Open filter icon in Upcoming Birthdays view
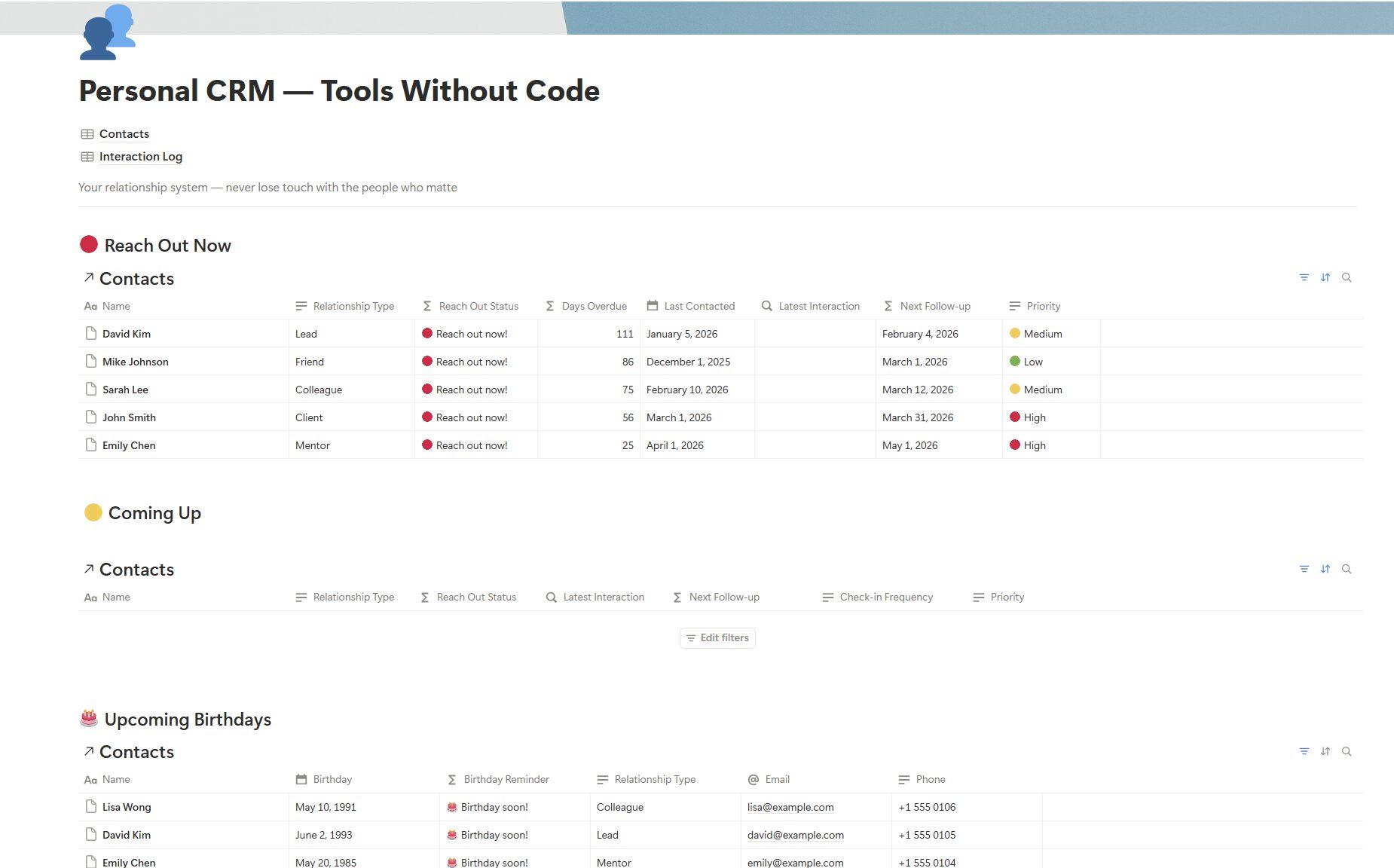This screenshot has height=868, width=1394. pos(1304,751)
